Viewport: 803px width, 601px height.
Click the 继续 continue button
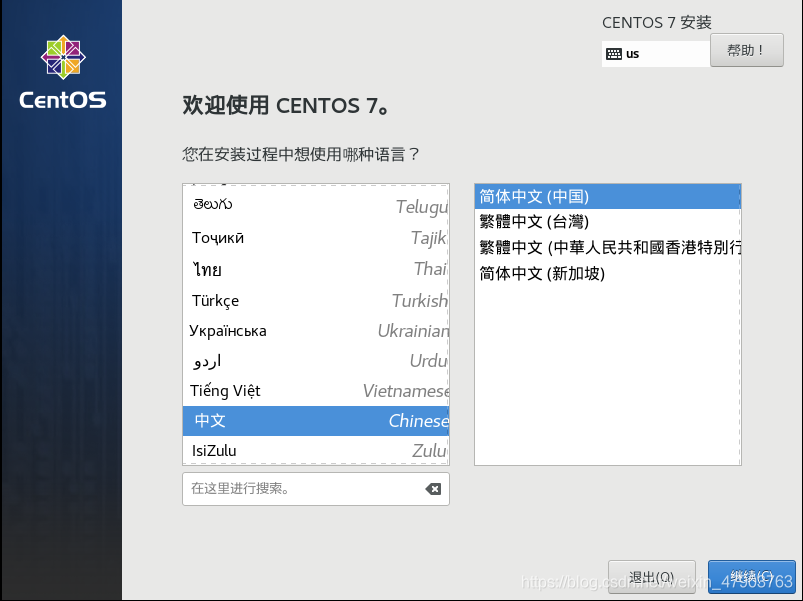click(751, 577)
